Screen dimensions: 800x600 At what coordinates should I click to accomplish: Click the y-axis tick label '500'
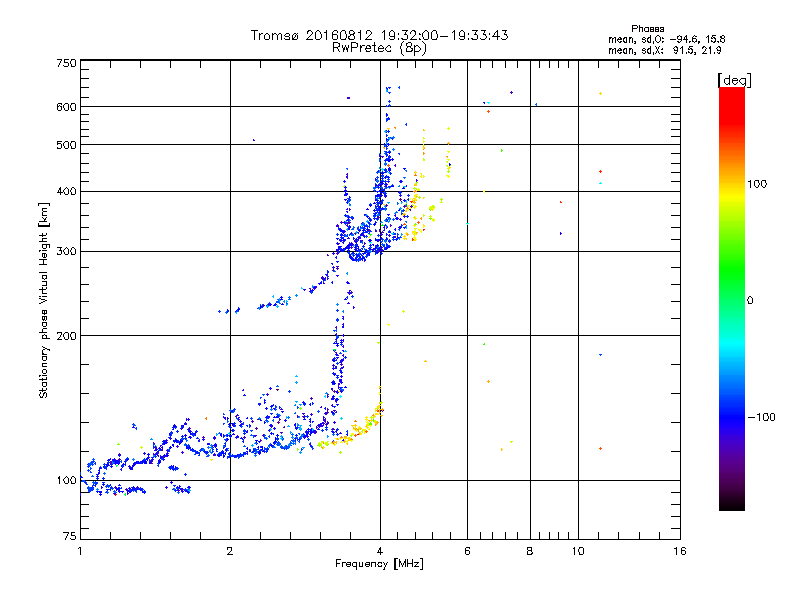(x=66, y=145)
